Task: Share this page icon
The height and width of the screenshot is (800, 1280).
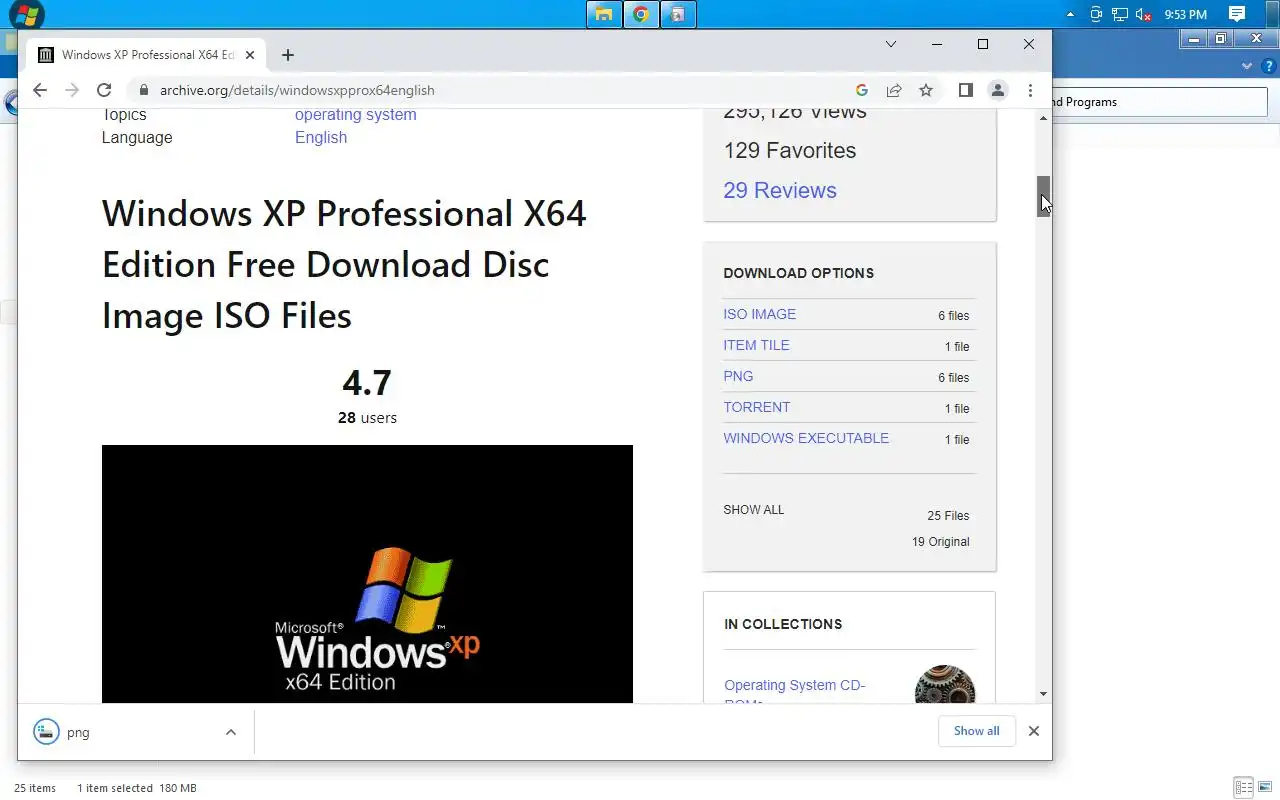Action: pyautogui.click(x=894, y=90)
